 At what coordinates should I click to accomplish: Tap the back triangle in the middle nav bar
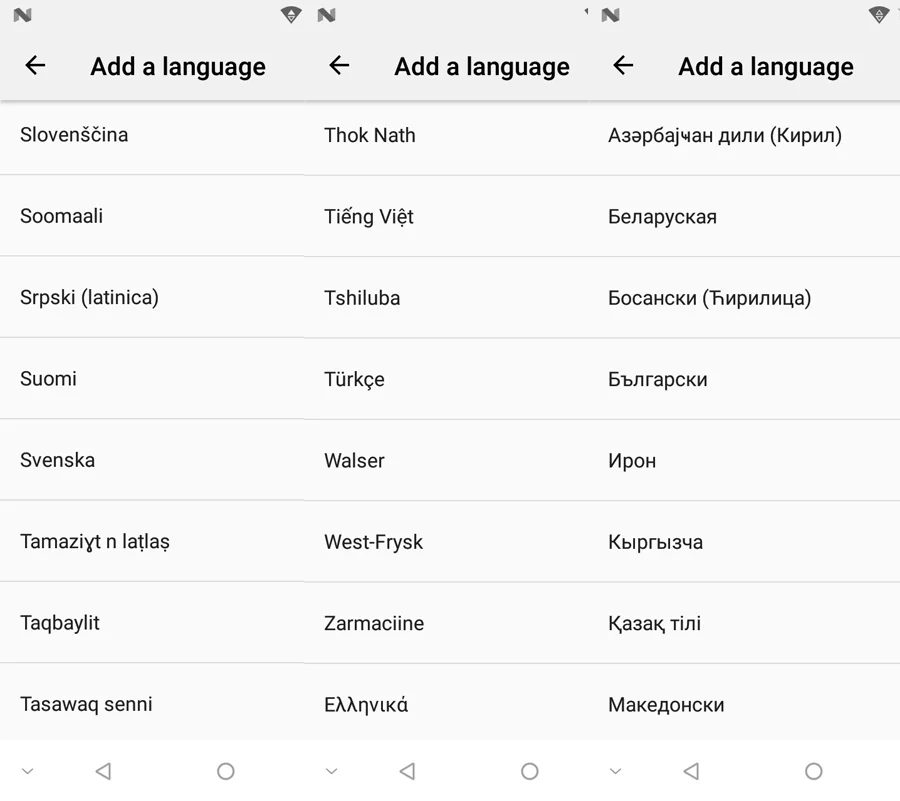click(x=407, y=771)
